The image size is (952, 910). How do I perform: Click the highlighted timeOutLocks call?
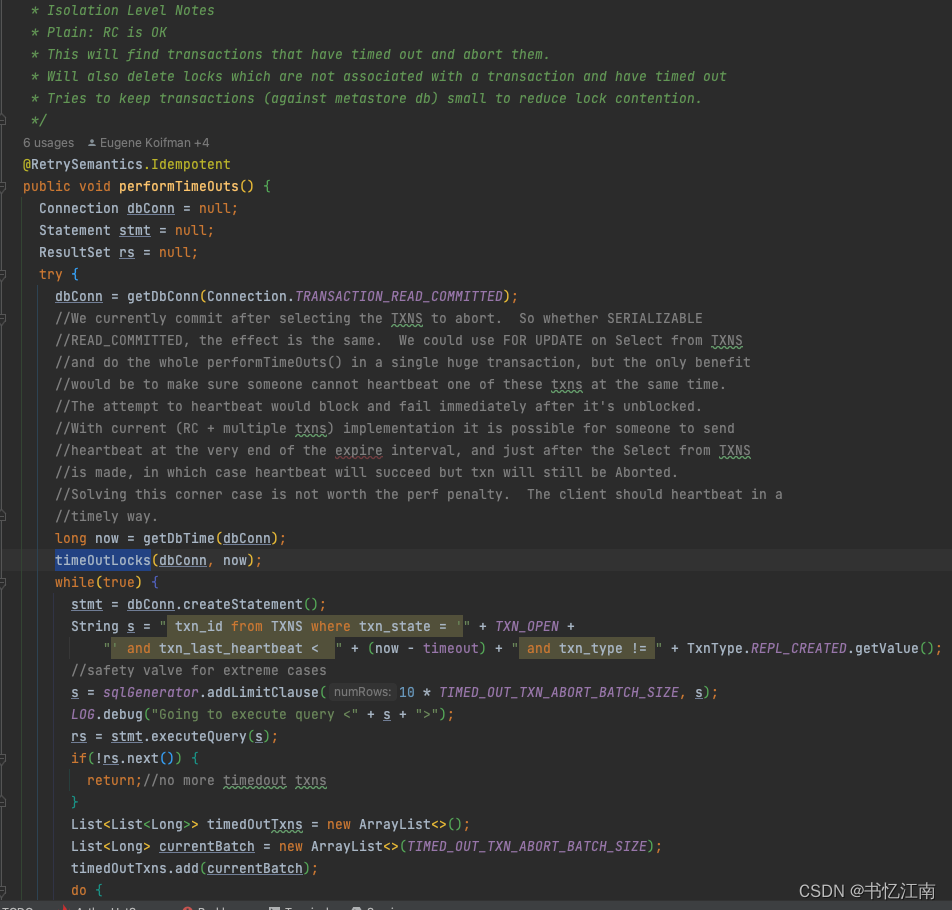tap(103, 560)
